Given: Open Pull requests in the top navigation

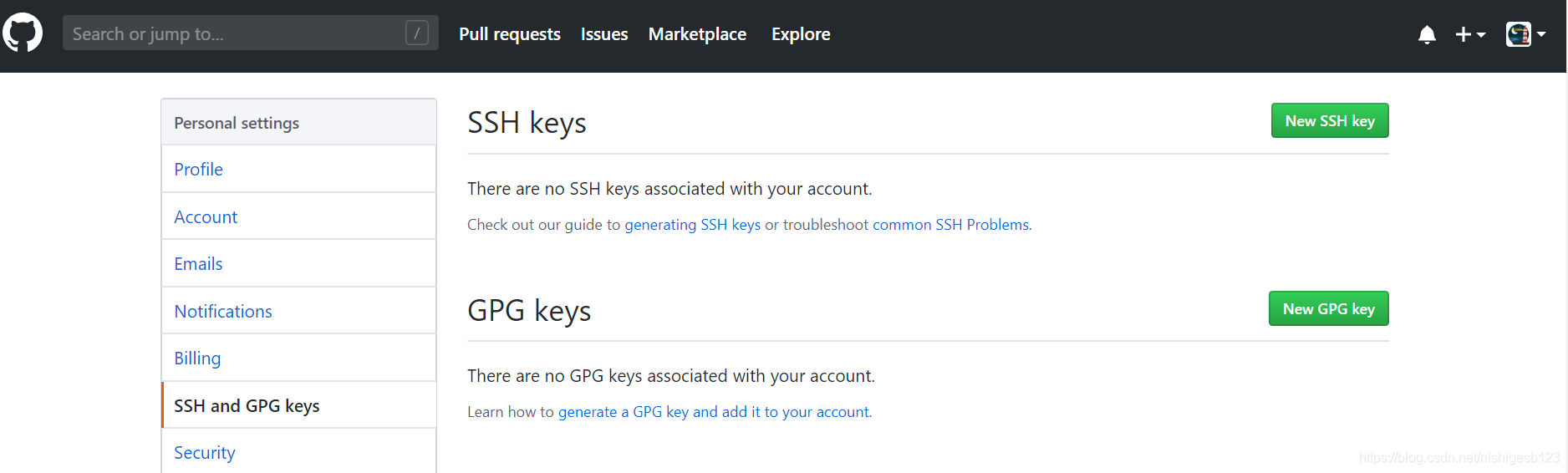Looking at the screenshot, I should (510, 34).
